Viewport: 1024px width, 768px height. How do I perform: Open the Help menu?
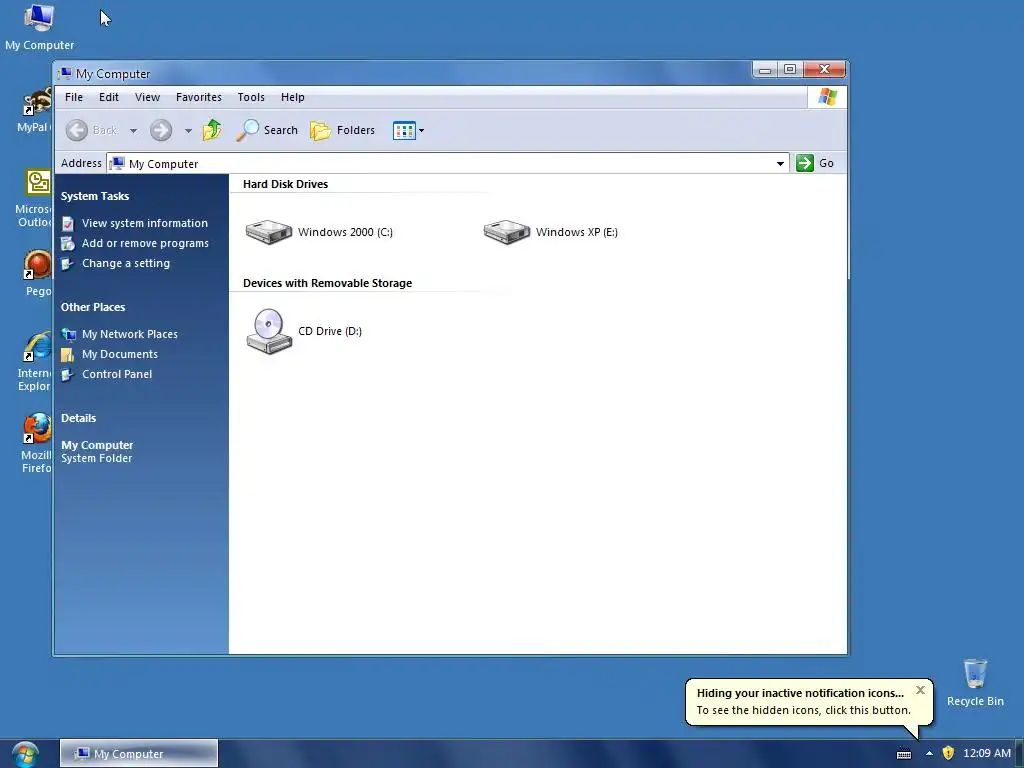click(x=293, y=97)
